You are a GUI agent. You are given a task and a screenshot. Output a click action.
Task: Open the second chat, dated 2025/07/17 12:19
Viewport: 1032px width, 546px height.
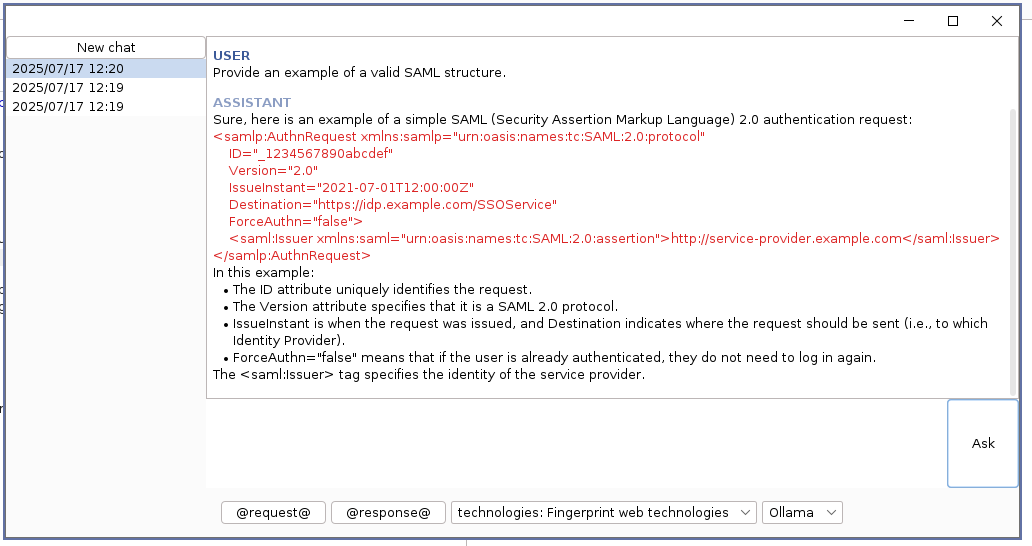106,87
